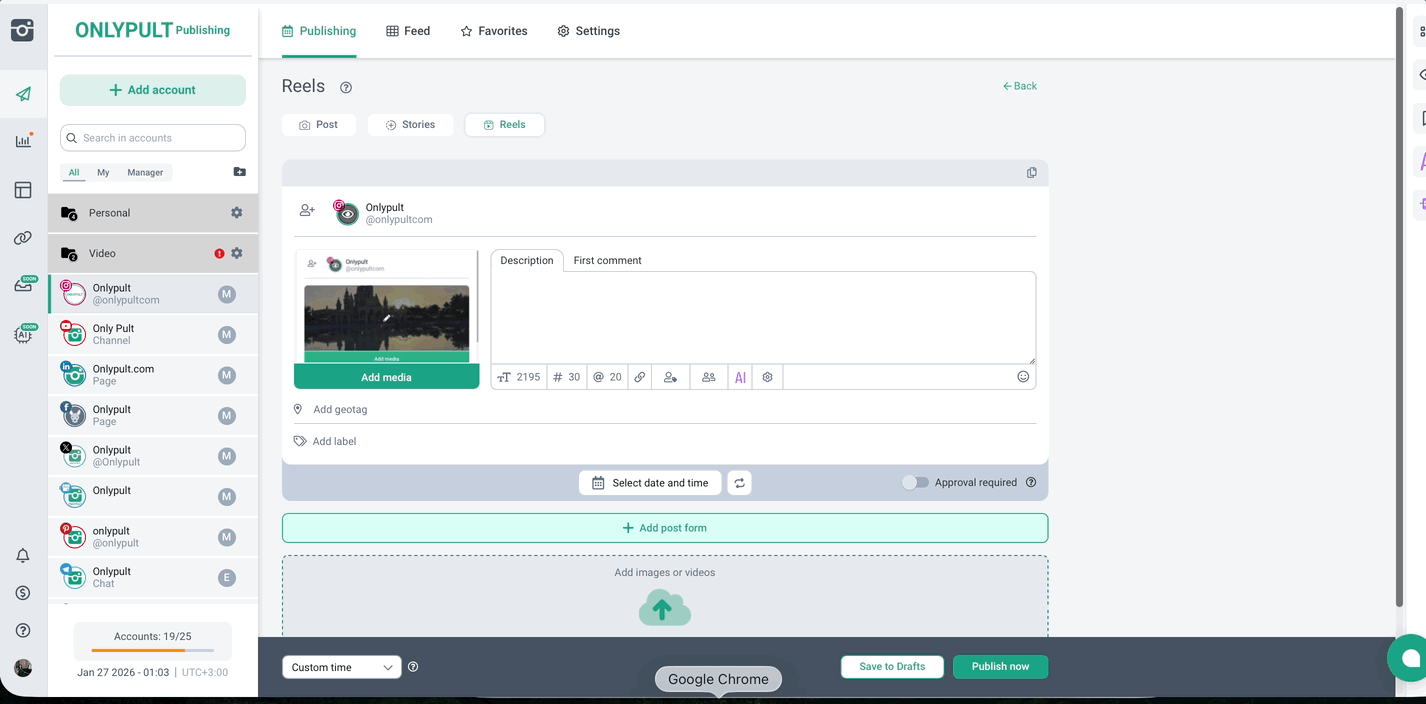Open the add folder icon in accounts

[x=239, y=172]
